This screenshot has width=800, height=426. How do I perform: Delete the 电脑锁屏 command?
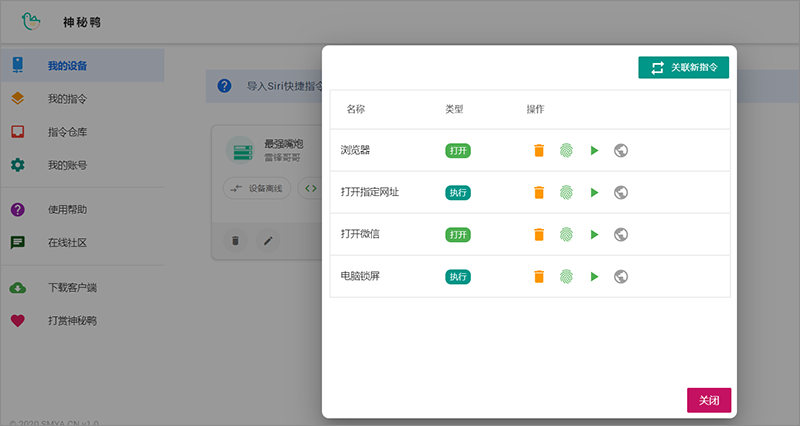coord(539,277)
